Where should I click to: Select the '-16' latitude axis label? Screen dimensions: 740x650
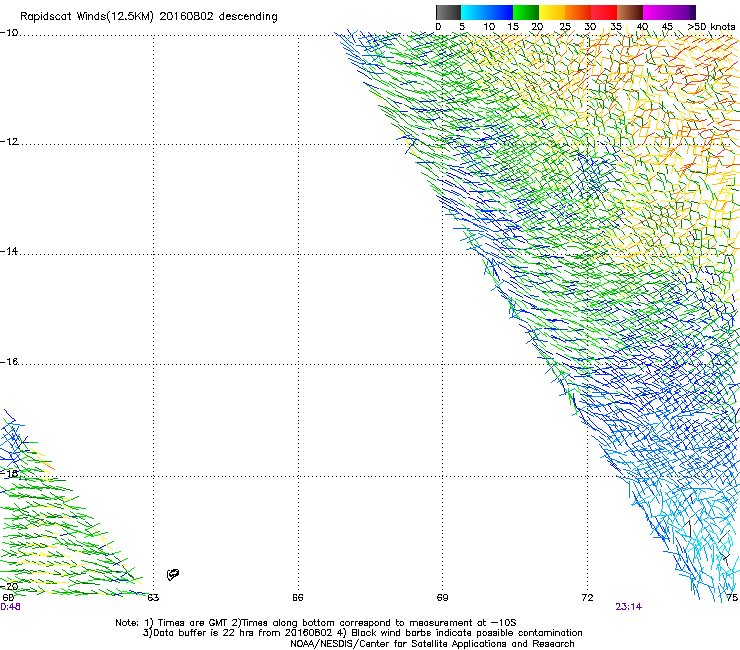[x=9, y=362]
